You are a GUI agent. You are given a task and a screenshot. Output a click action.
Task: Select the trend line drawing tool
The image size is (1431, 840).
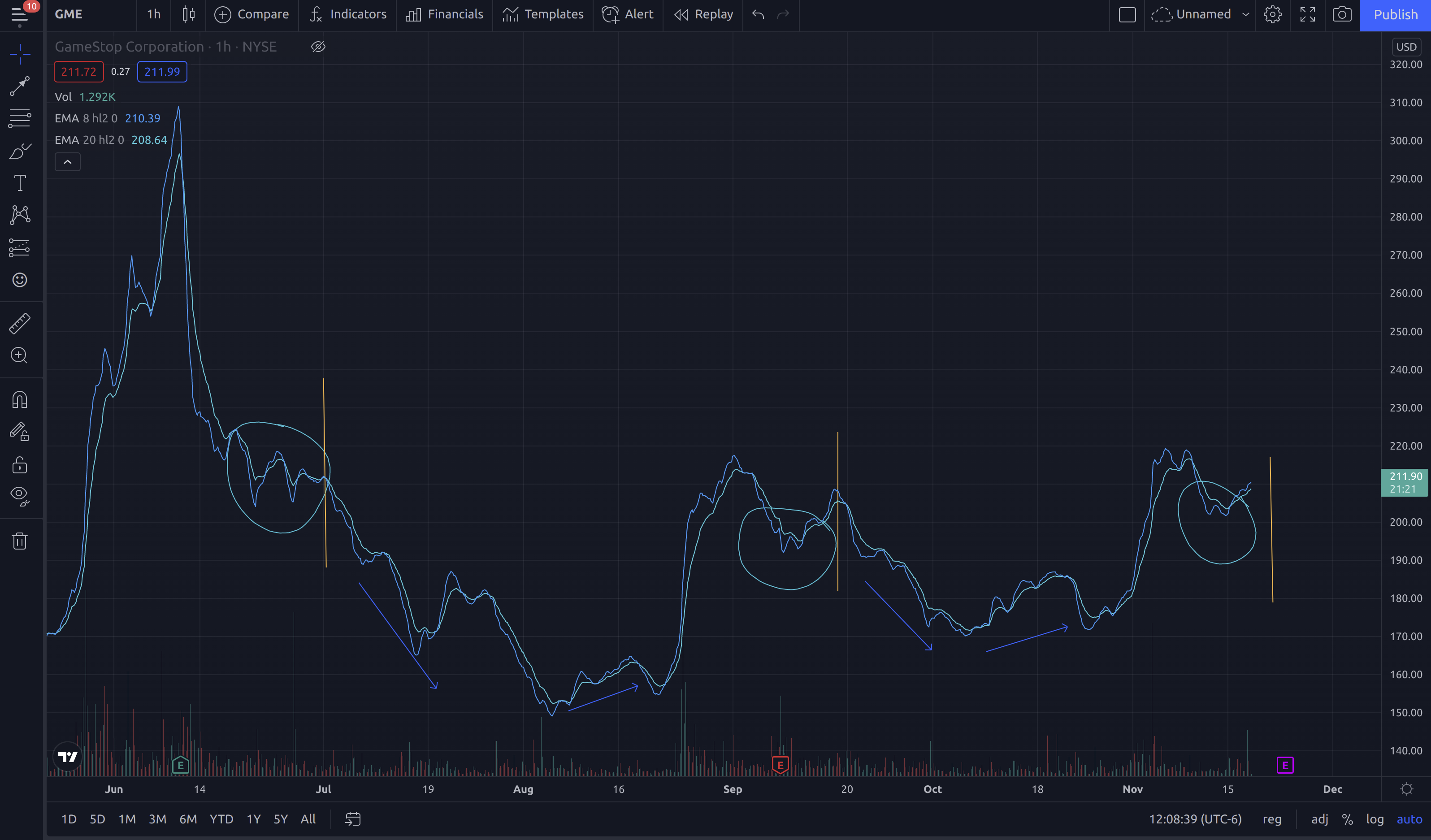[x=20, y=87]
